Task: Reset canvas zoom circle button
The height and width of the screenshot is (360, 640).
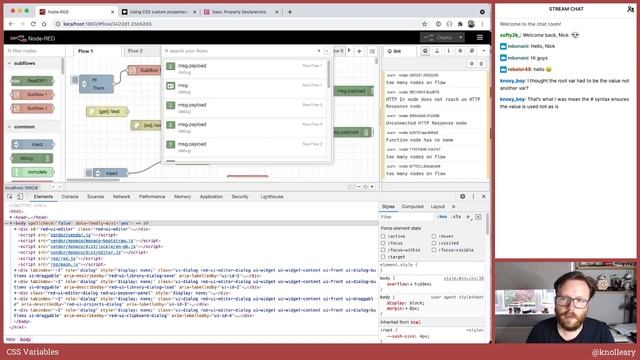Action: tap(365, 187)
